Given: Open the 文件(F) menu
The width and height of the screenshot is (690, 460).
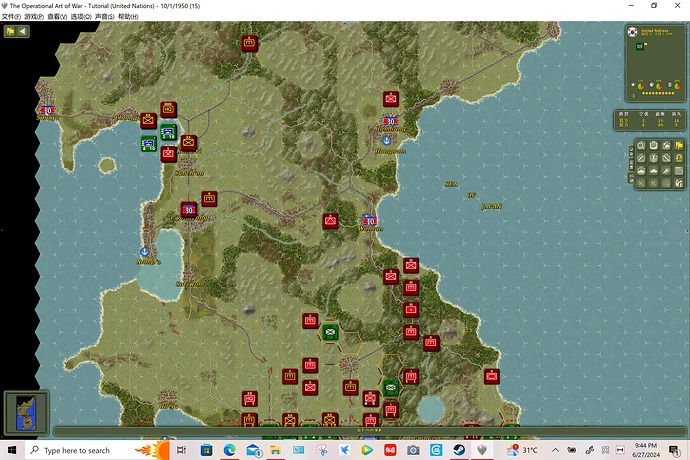Looking at the screenshot, I should pos(11,17).
